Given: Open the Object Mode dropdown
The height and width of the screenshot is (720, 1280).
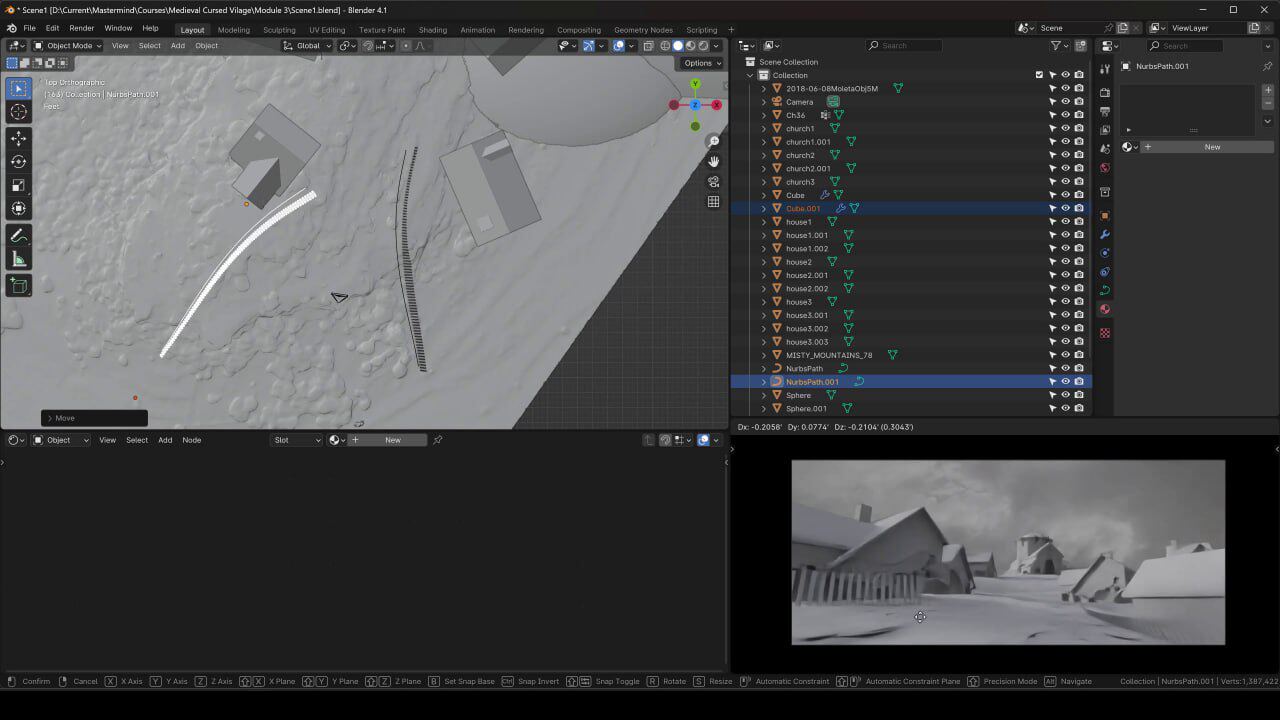Looking at the screenshot, I should click(70, 45).
